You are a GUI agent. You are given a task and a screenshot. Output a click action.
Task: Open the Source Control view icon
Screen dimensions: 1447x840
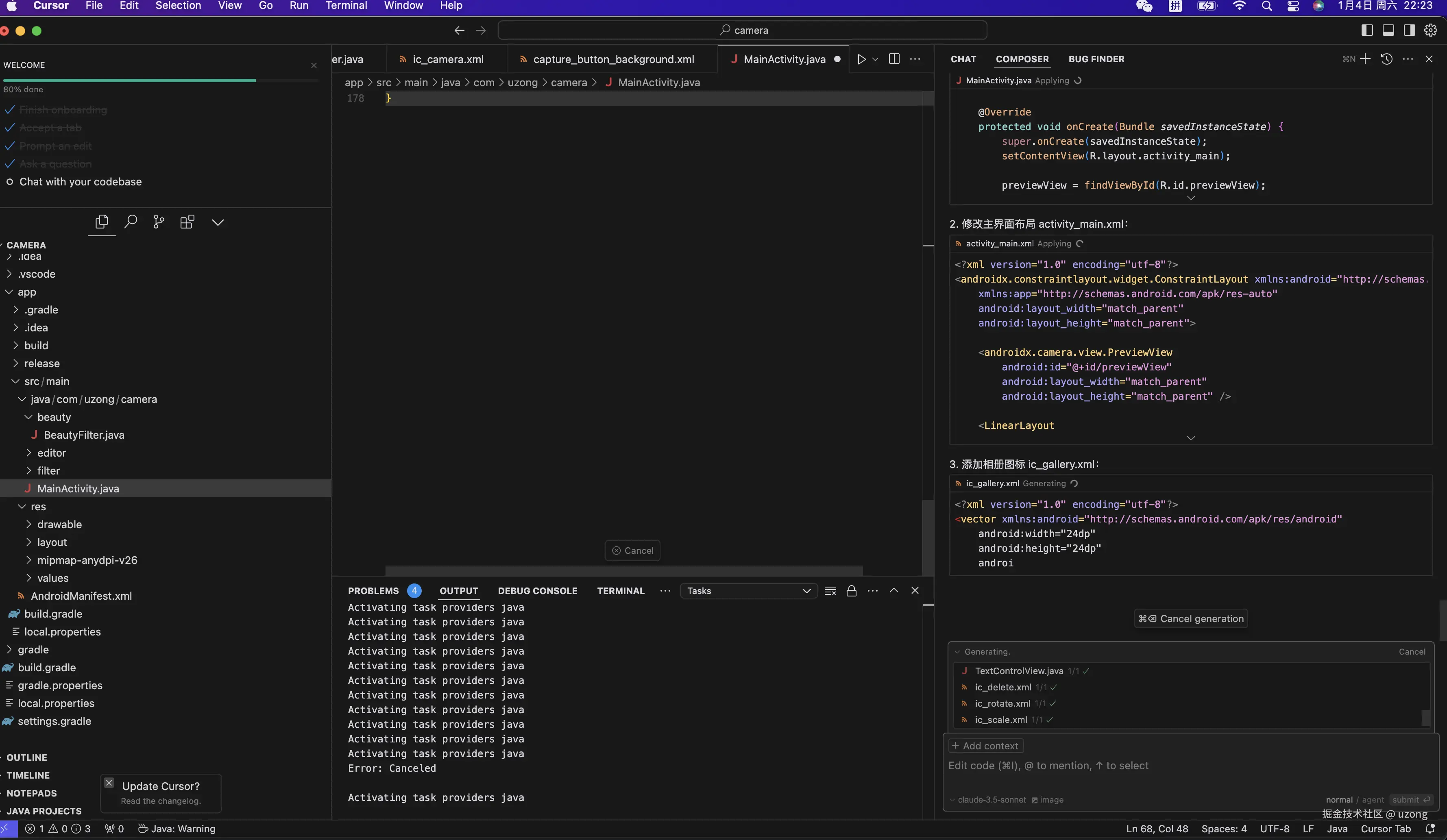coord(159,222)
